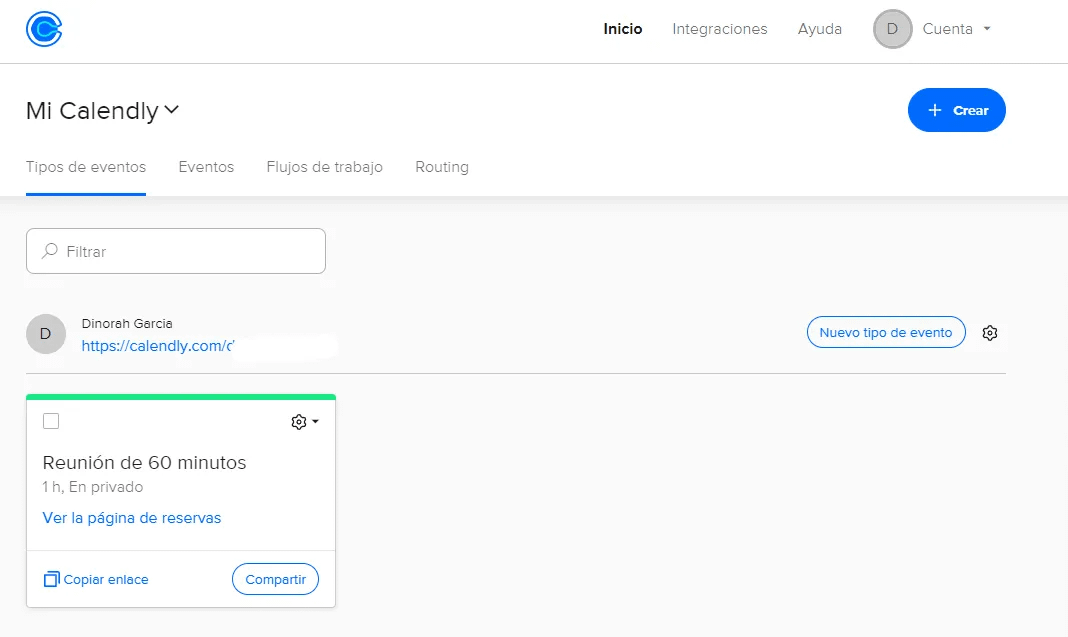Click the Calendly logo icon
The width and height of the screenshot is (1068, 637).
point(44,29)
